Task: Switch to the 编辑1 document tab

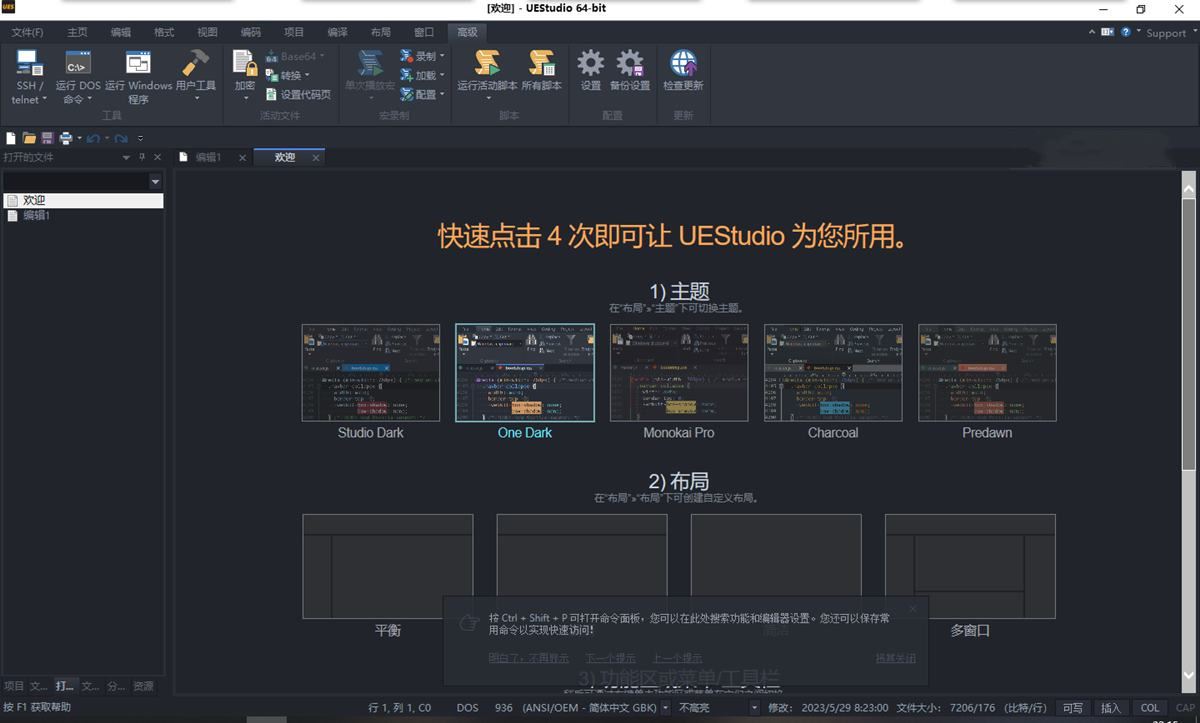Action: 208,157
